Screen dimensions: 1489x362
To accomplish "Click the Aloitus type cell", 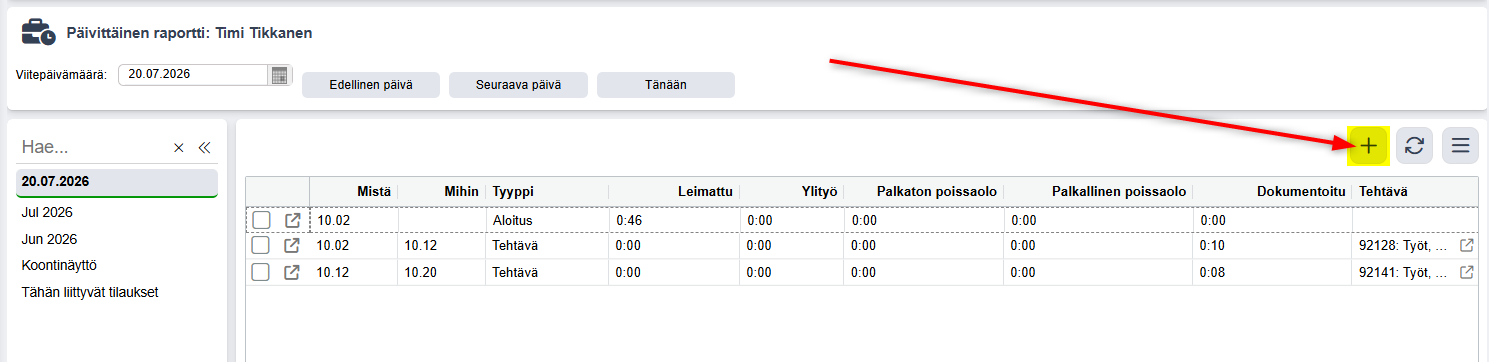I will (x=547, y=219).
